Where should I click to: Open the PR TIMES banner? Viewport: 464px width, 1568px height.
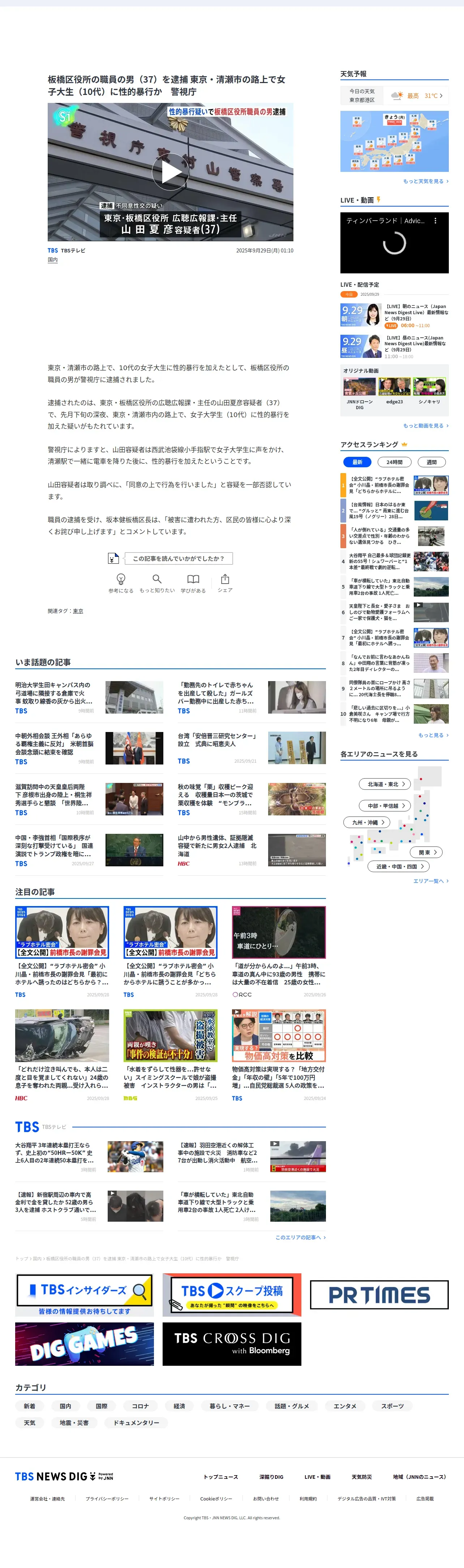[379, 1295]
